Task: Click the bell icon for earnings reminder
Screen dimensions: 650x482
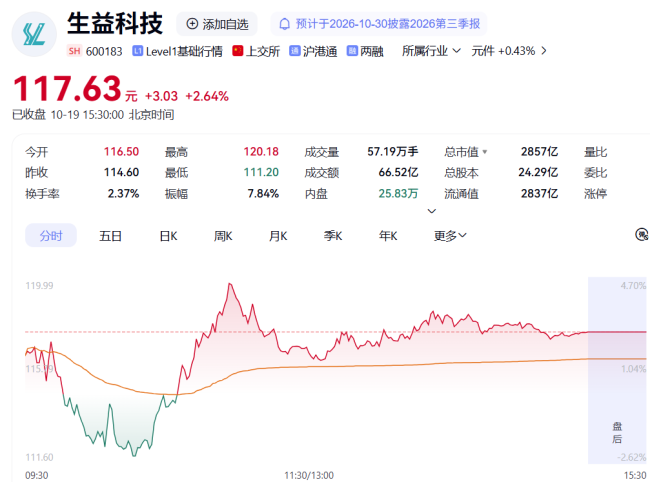Action: [x=284, y=24]
